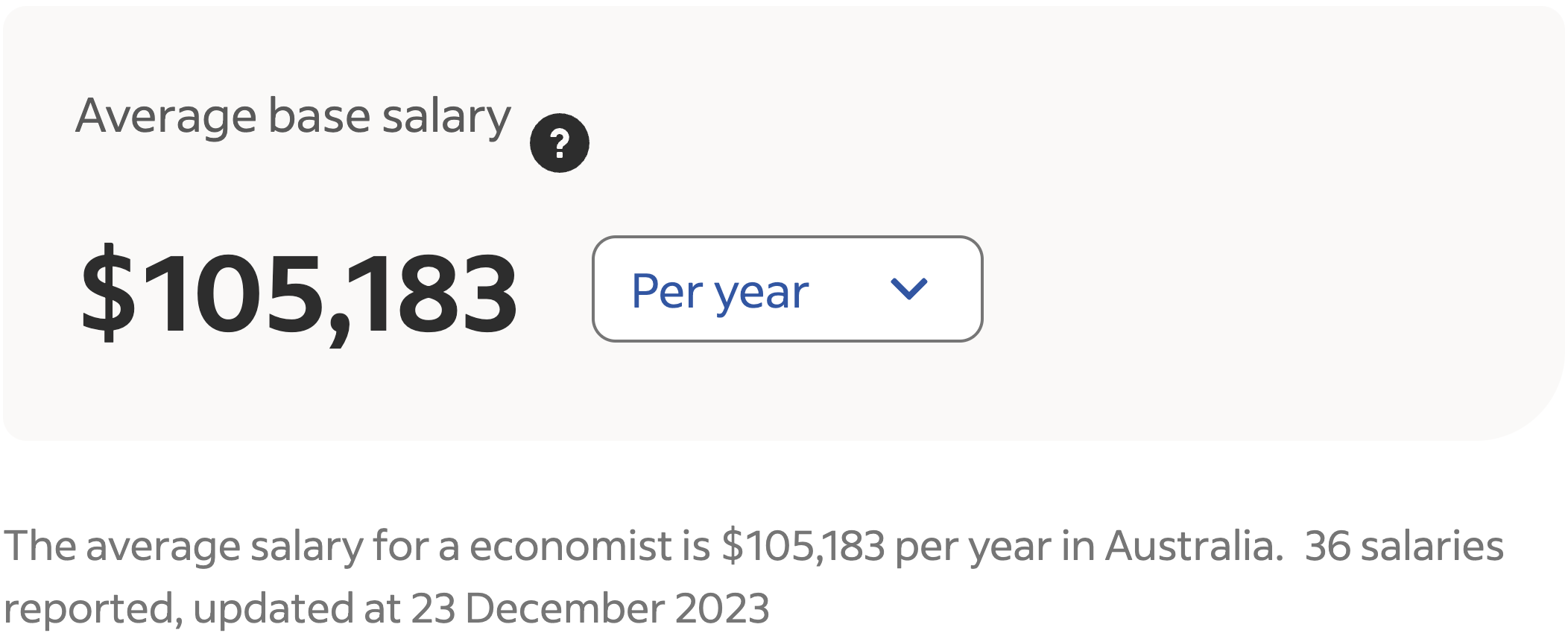
Task: Click the word reported in the bottom line
Action: point(91,608)
